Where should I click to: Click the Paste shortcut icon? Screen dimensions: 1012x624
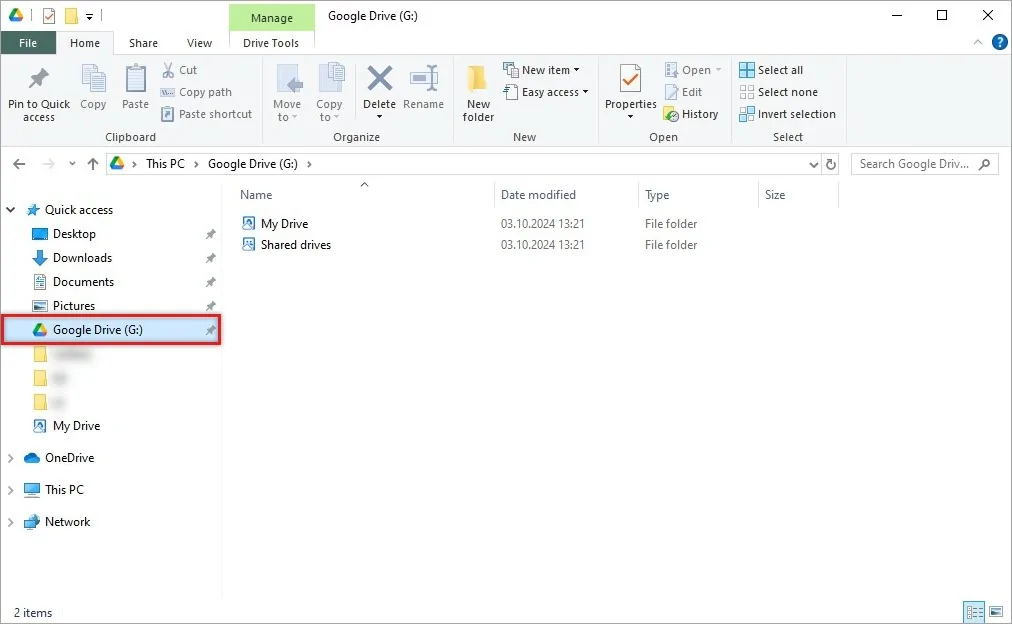coord(206,113)
